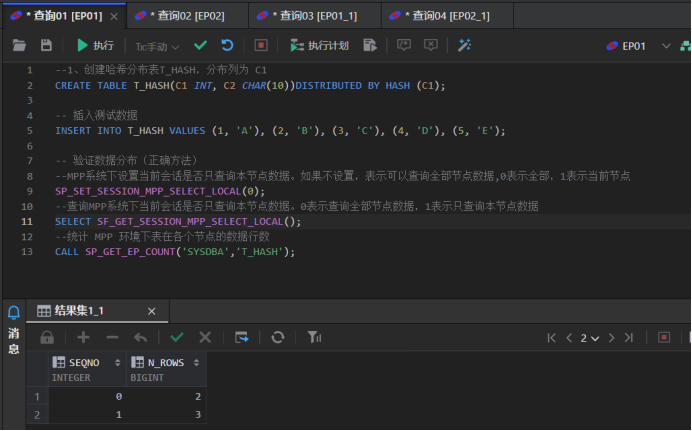692x431 pixels.
Task: Select result row number 1
Action: [37, 397]
